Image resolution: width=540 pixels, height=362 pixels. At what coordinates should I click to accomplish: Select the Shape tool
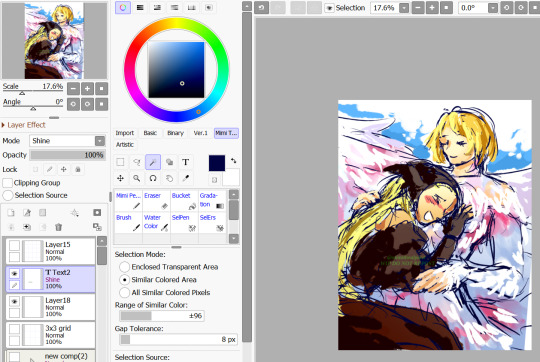point(169,162)
